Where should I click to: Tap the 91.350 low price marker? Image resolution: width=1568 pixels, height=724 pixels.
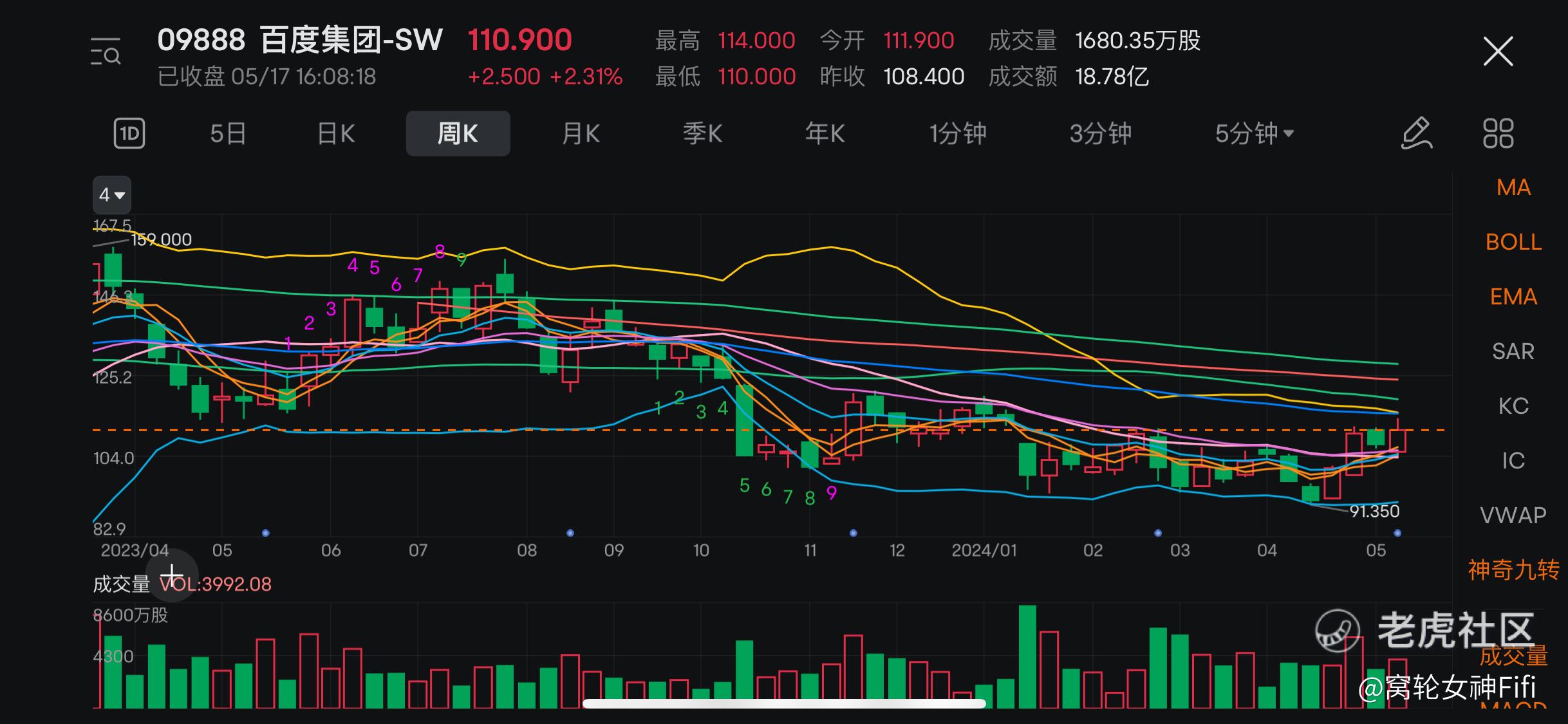point(1374,511)
